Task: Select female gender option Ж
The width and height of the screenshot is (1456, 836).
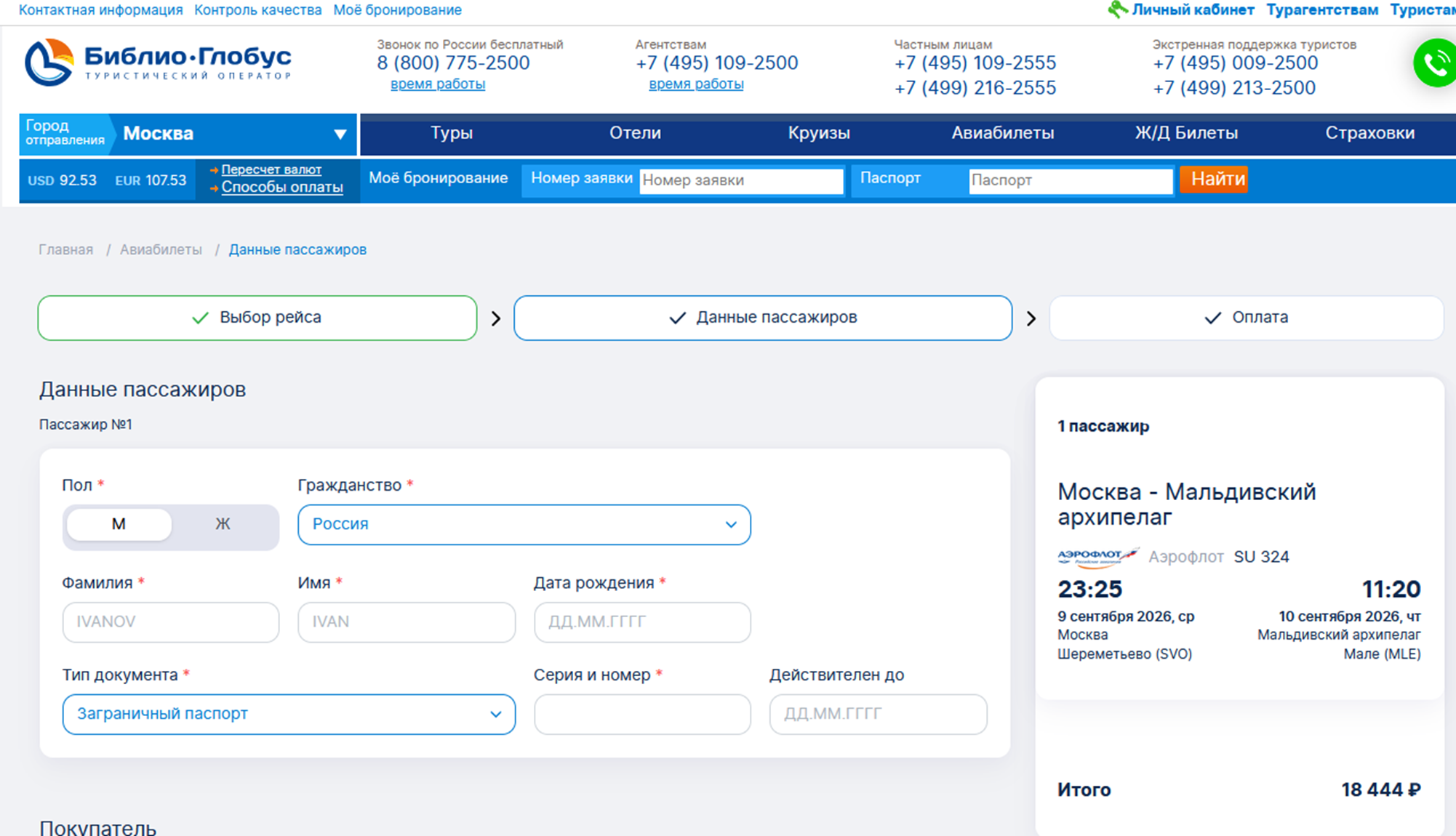Action: click(x=223, y=524)
